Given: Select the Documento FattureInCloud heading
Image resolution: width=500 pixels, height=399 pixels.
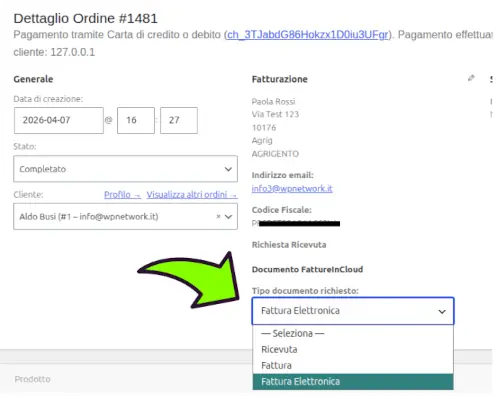Looking at the screenshot, I should 307,269.
